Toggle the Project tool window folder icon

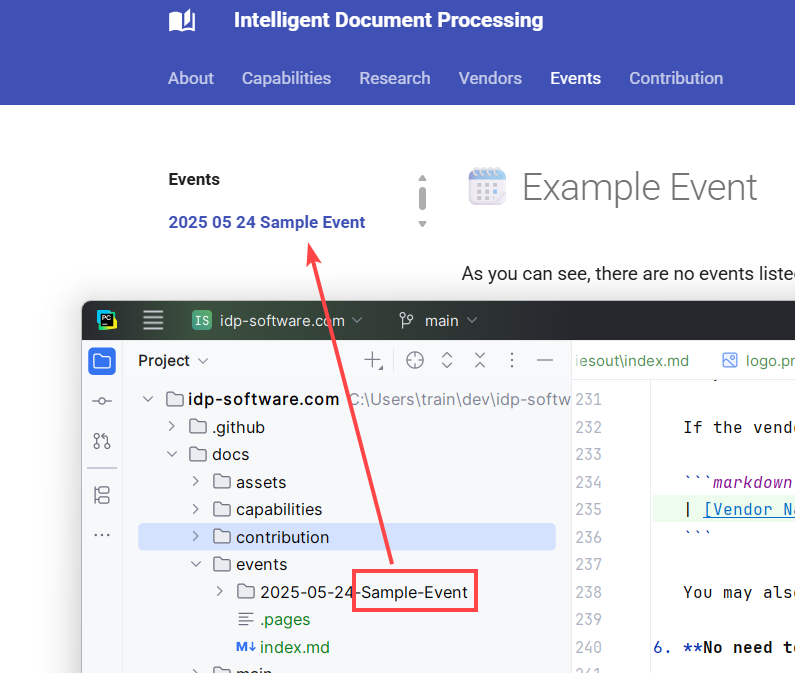[102, 361]
